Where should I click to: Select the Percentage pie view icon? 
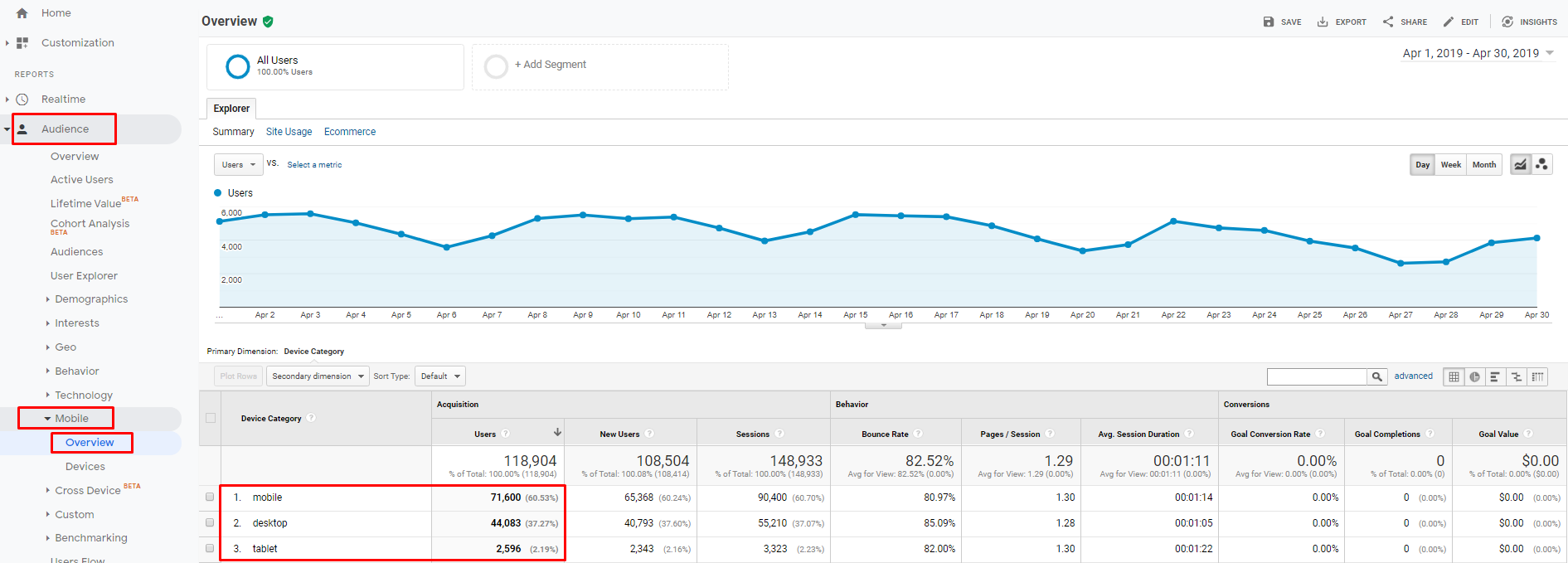pos(1475,376)
